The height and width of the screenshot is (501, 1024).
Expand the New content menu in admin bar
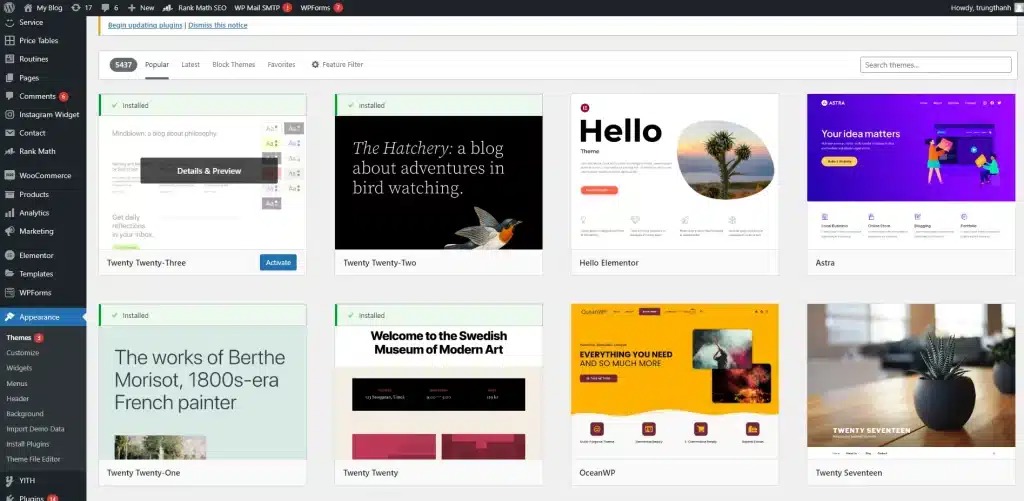(x=140, y=7)
